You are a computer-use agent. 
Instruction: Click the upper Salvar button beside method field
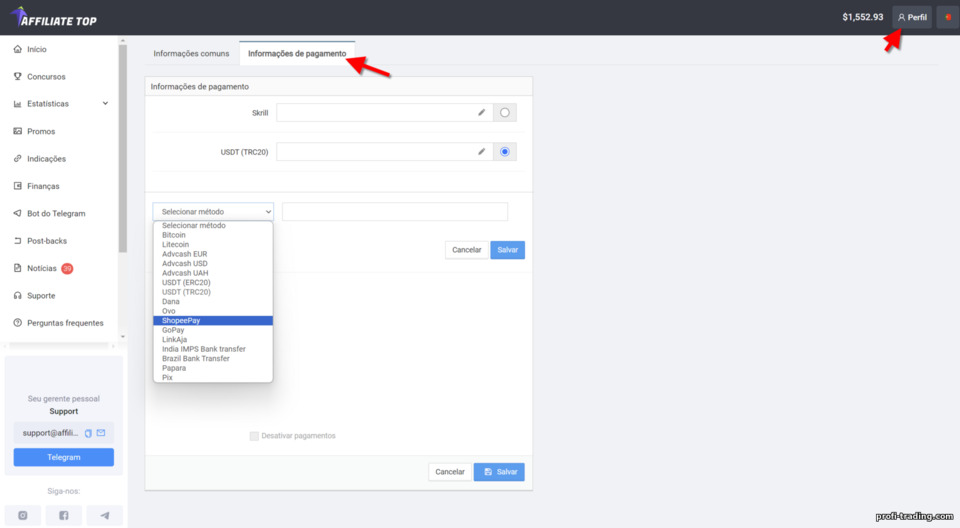coord(508,250)
